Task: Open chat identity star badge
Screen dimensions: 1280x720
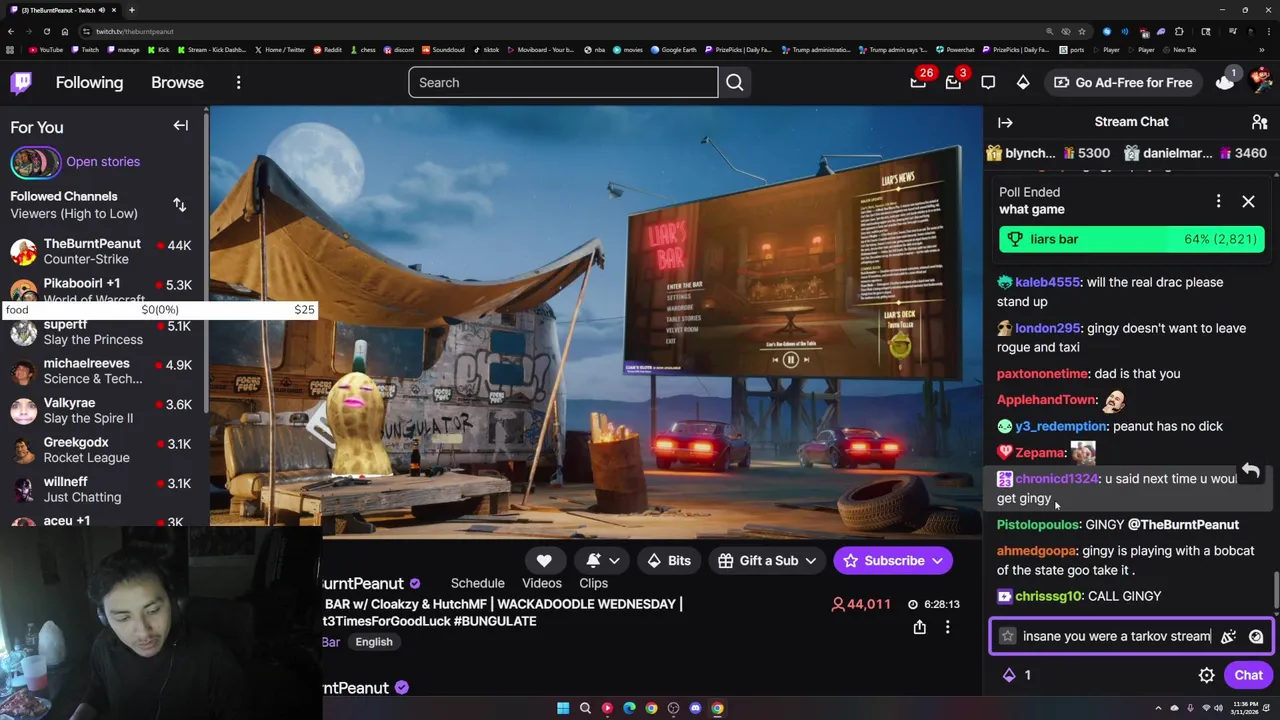Action: pyautogui.click(x=1007, y=636)
